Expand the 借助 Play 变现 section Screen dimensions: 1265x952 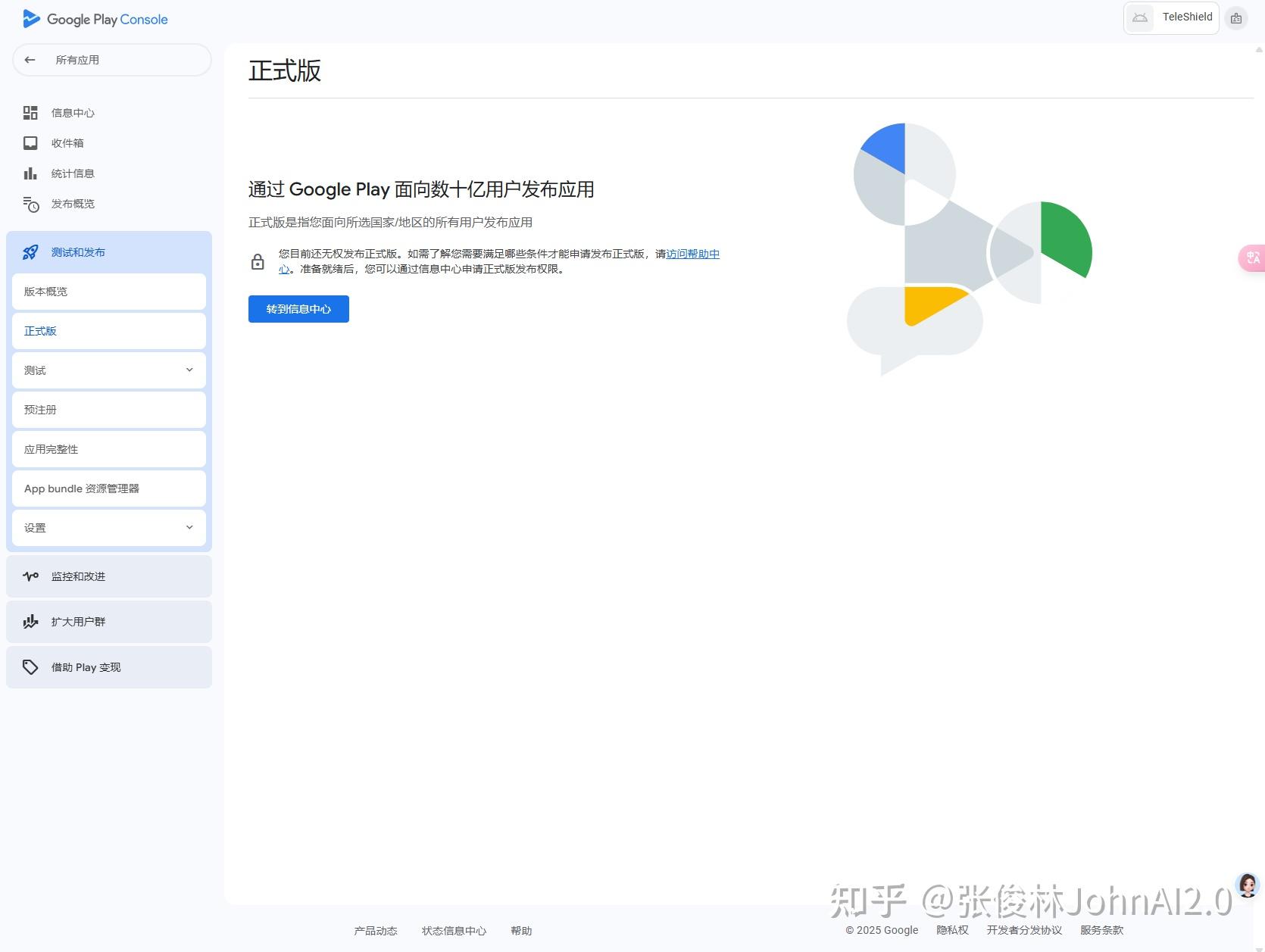point(109,667)
